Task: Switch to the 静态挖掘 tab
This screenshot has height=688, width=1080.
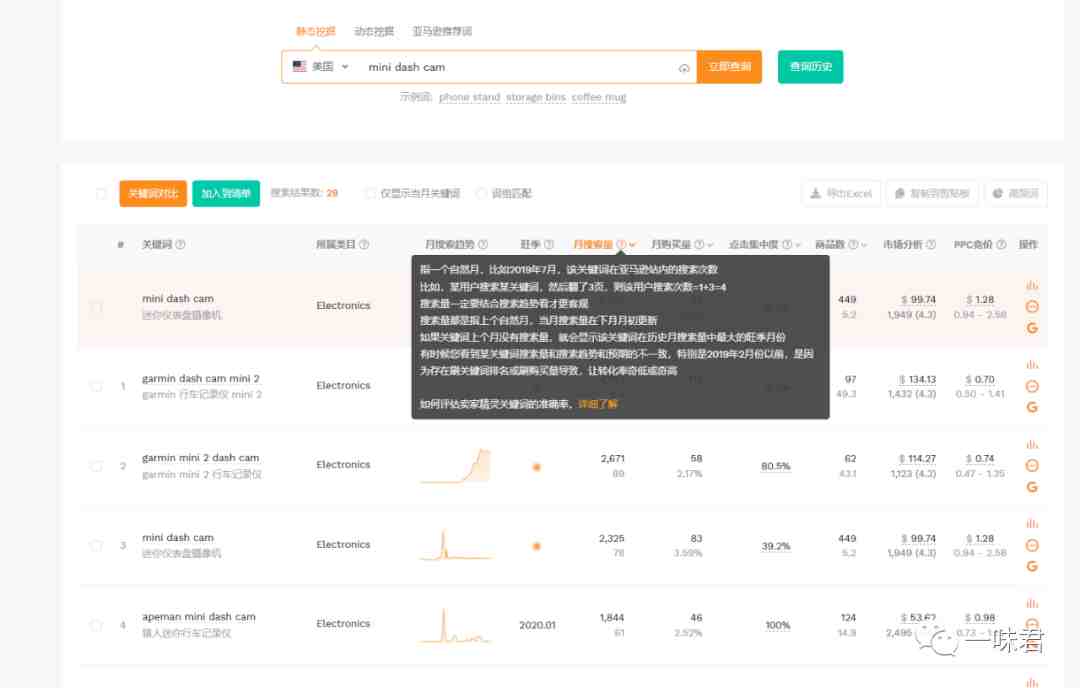Action: (315, 31)
